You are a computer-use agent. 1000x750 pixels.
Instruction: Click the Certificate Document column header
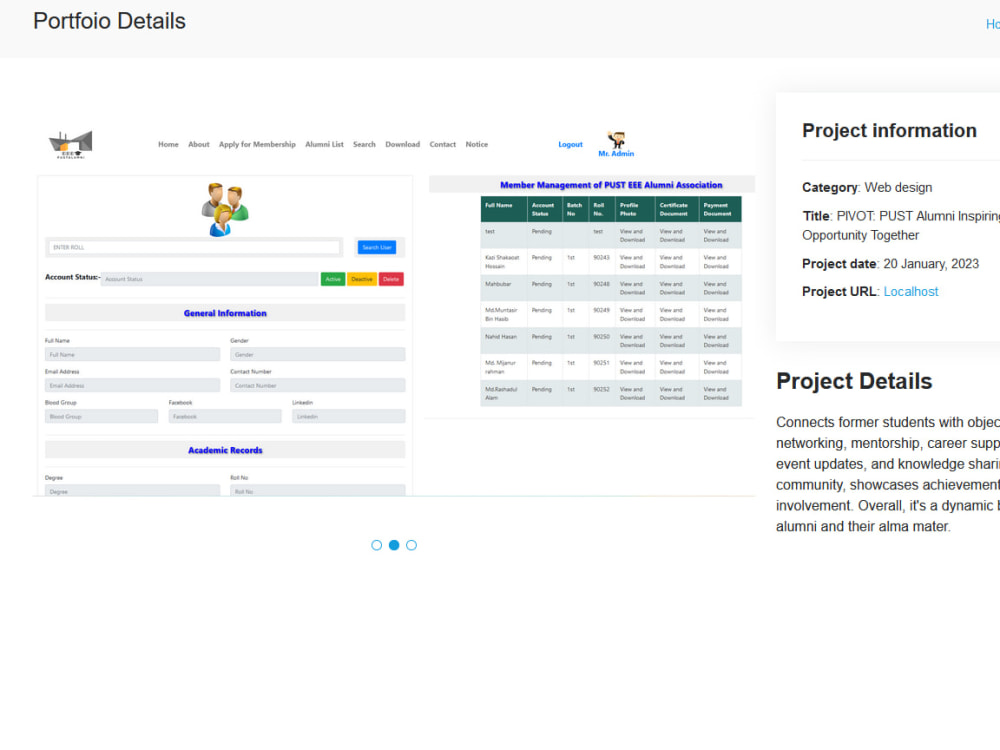pyautogui.click(x=676, y=209)
